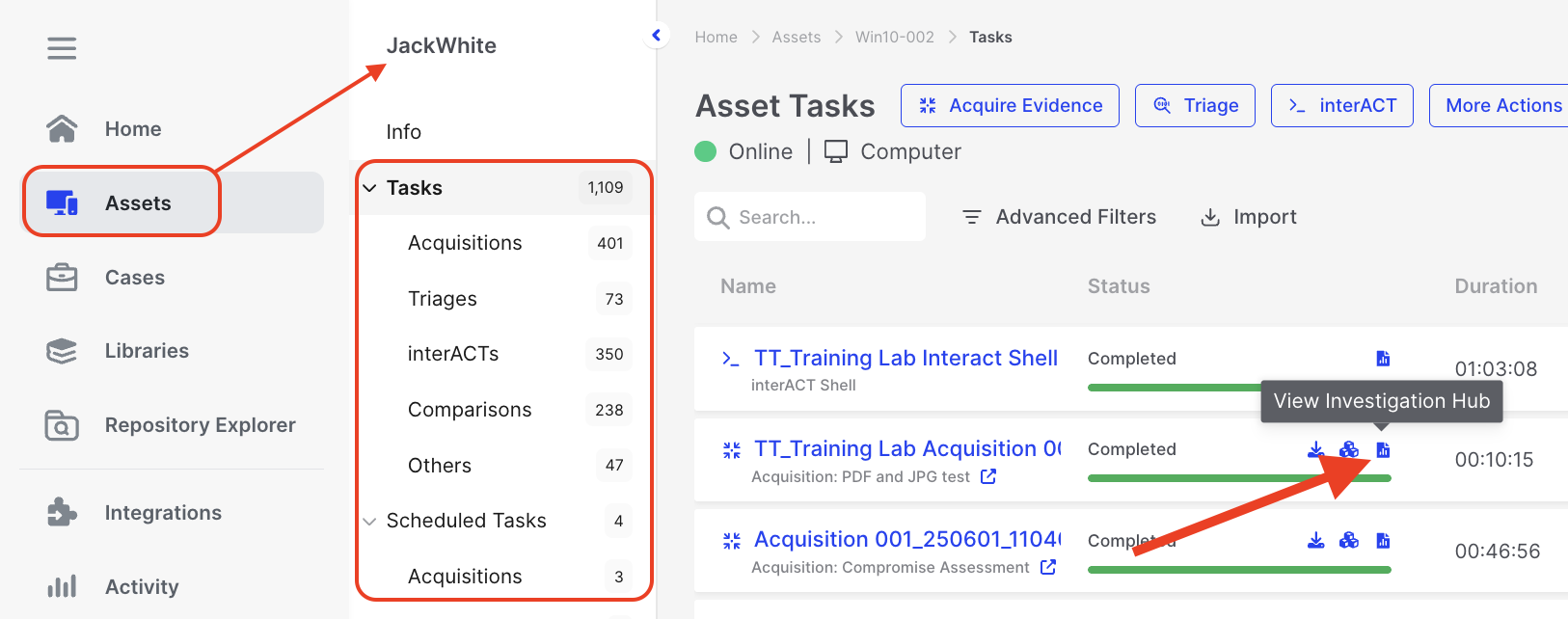Open Investigation Hub icon for TT_Training Lab Acquisition

(1383, 450)
